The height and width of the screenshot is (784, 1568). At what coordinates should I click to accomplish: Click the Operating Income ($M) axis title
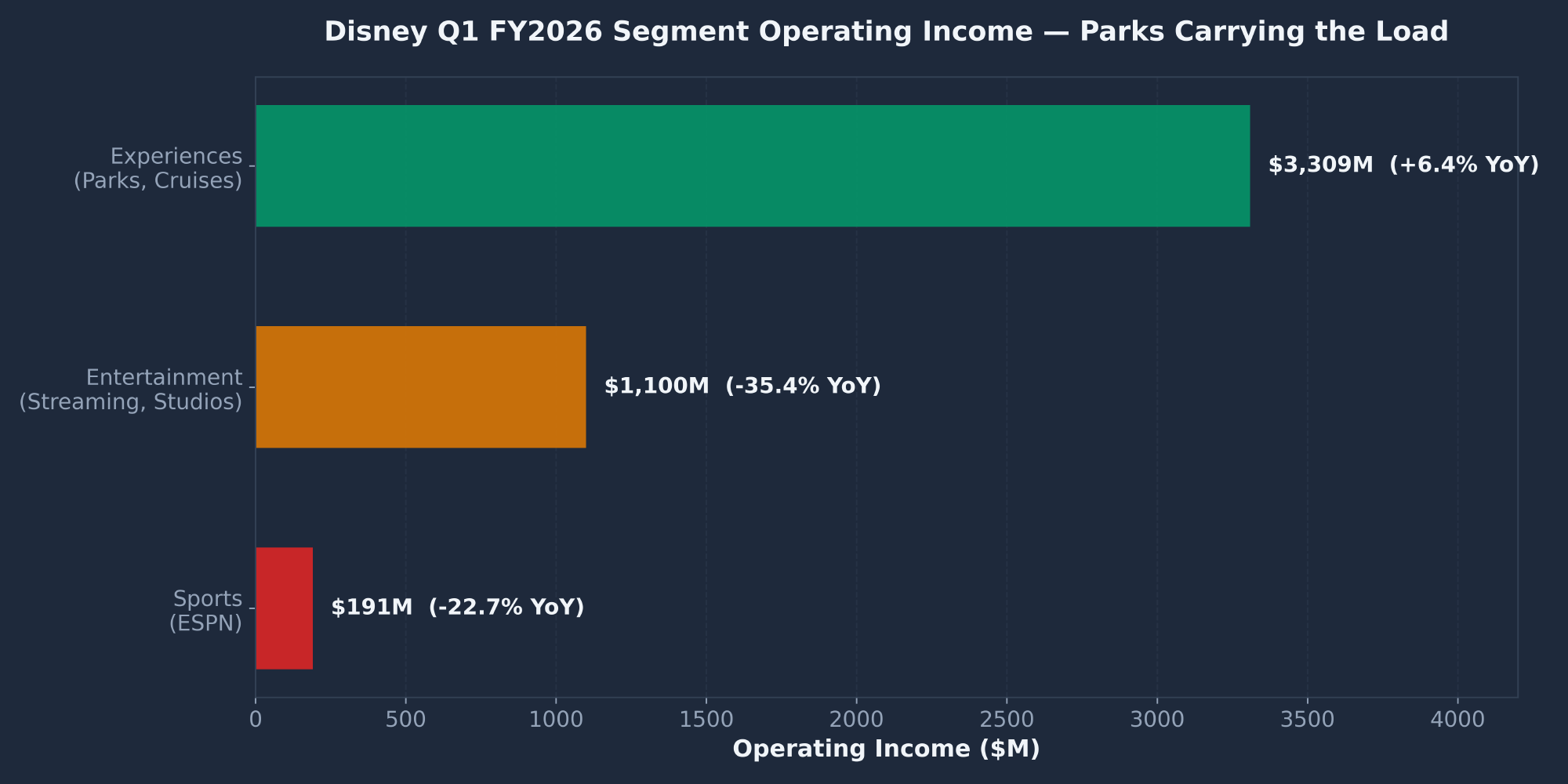pyautogui.click(x=887, y=749)
